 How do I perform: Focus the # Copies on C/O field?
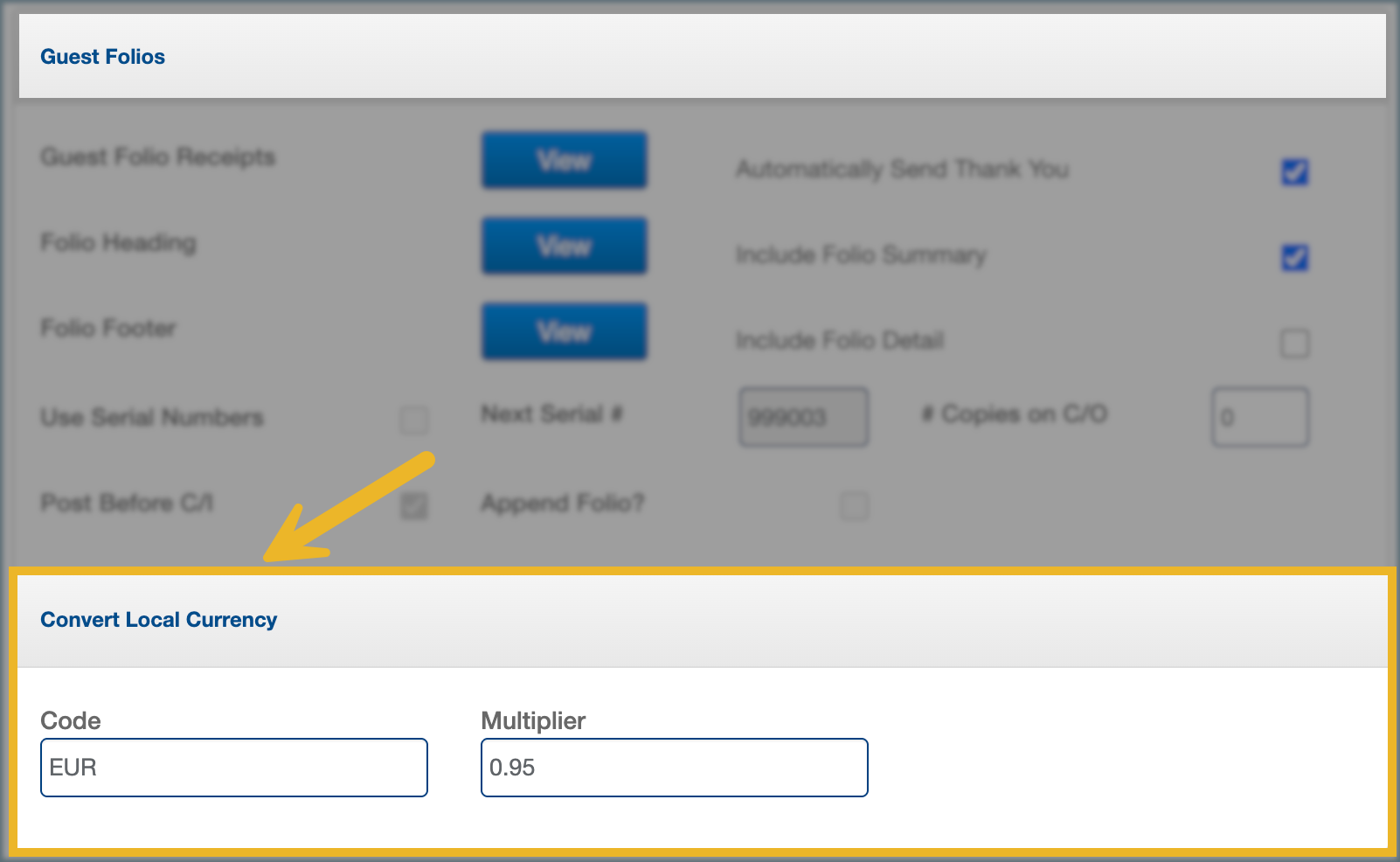pyautogui.click(x=1259, y=417)
